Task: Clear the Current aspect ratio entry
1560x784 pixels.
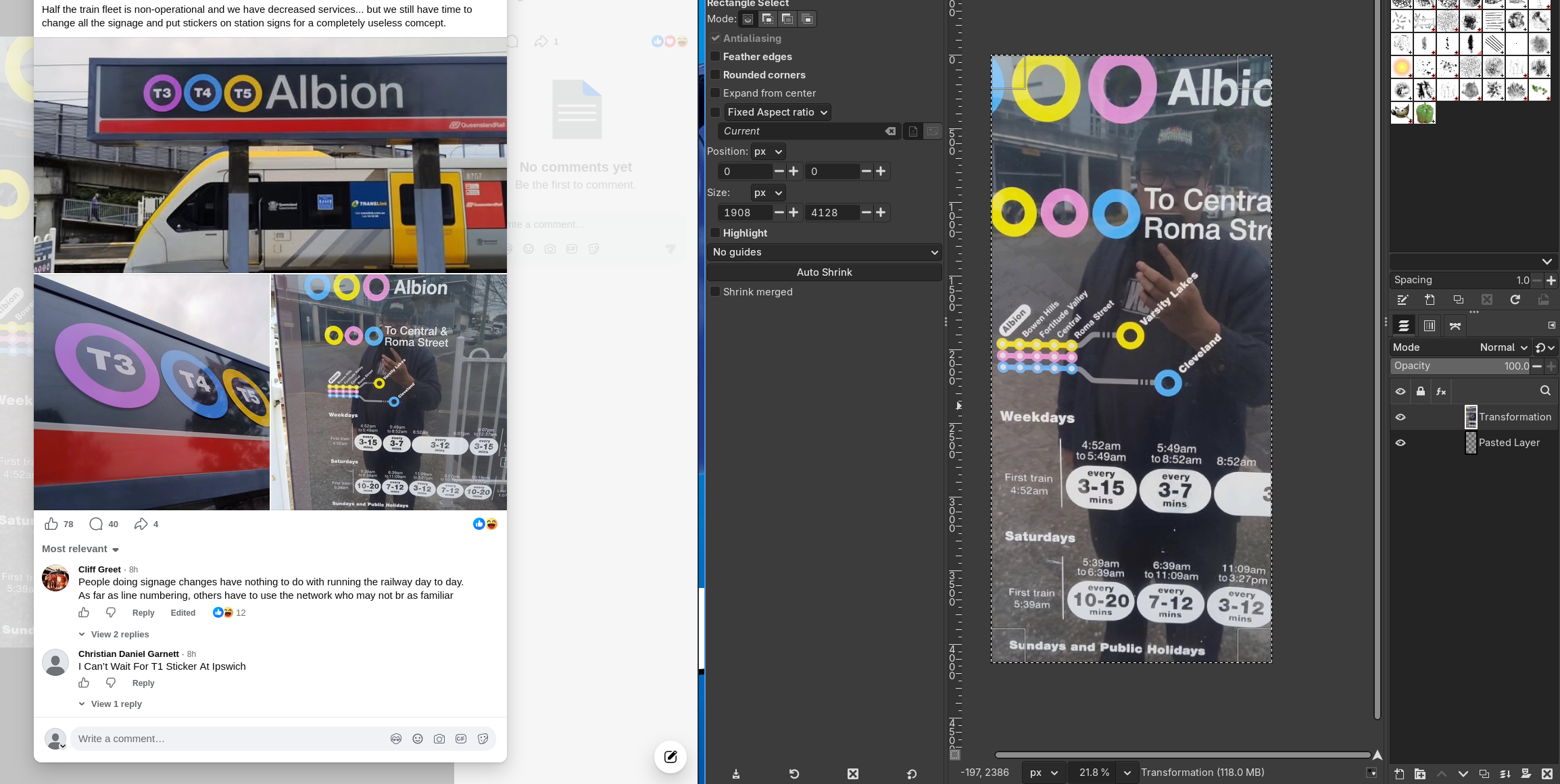Action: 891,131
